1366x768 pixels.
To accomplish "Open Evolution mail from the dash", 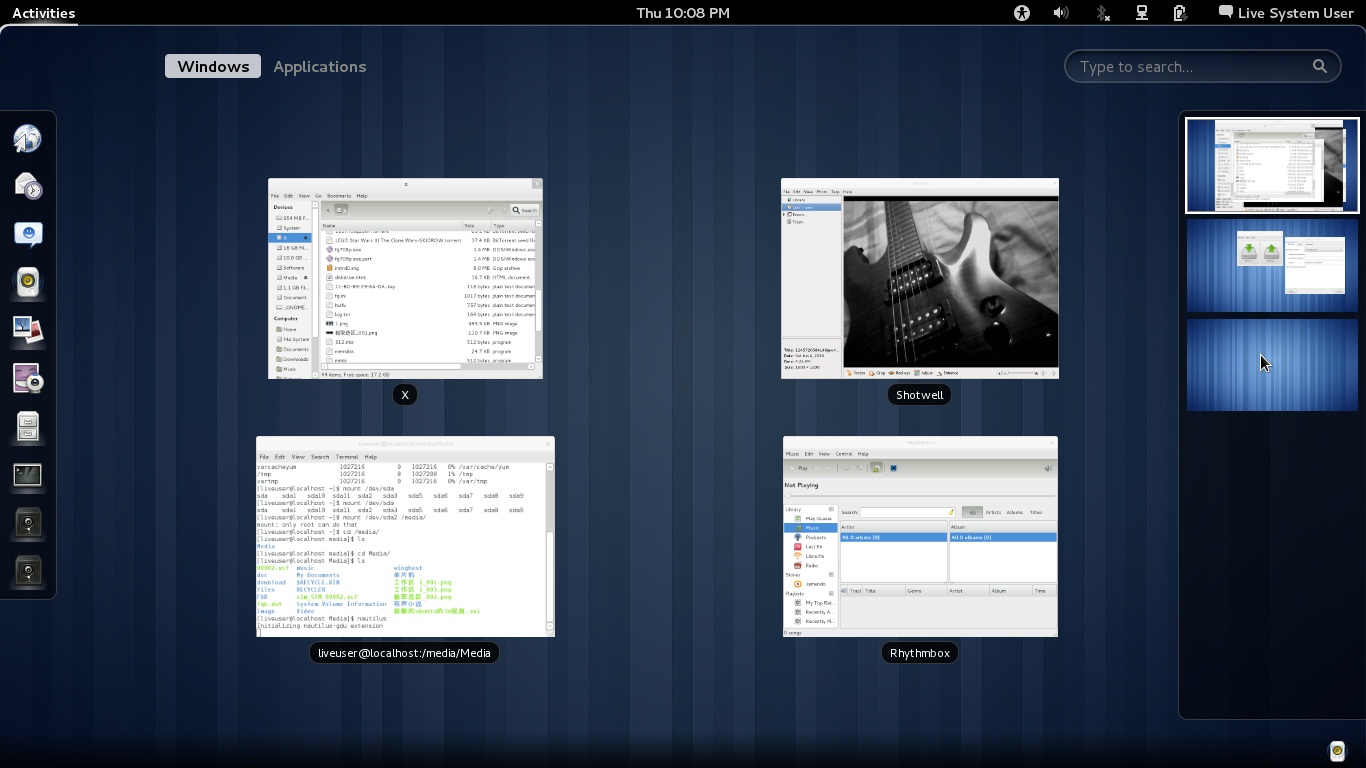I will tap(28, 186).
